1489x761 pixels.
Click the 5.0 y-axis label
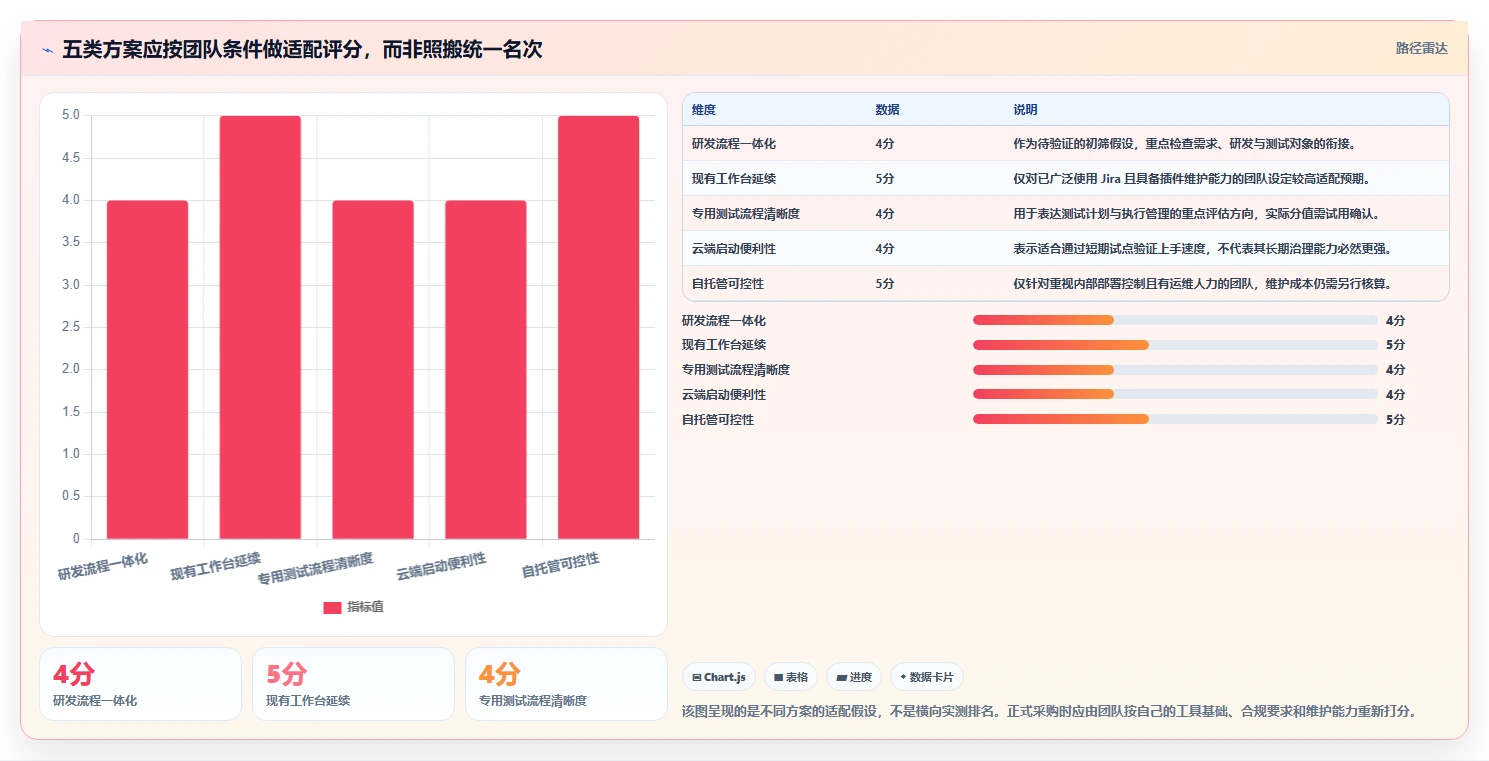coord(71,115)
